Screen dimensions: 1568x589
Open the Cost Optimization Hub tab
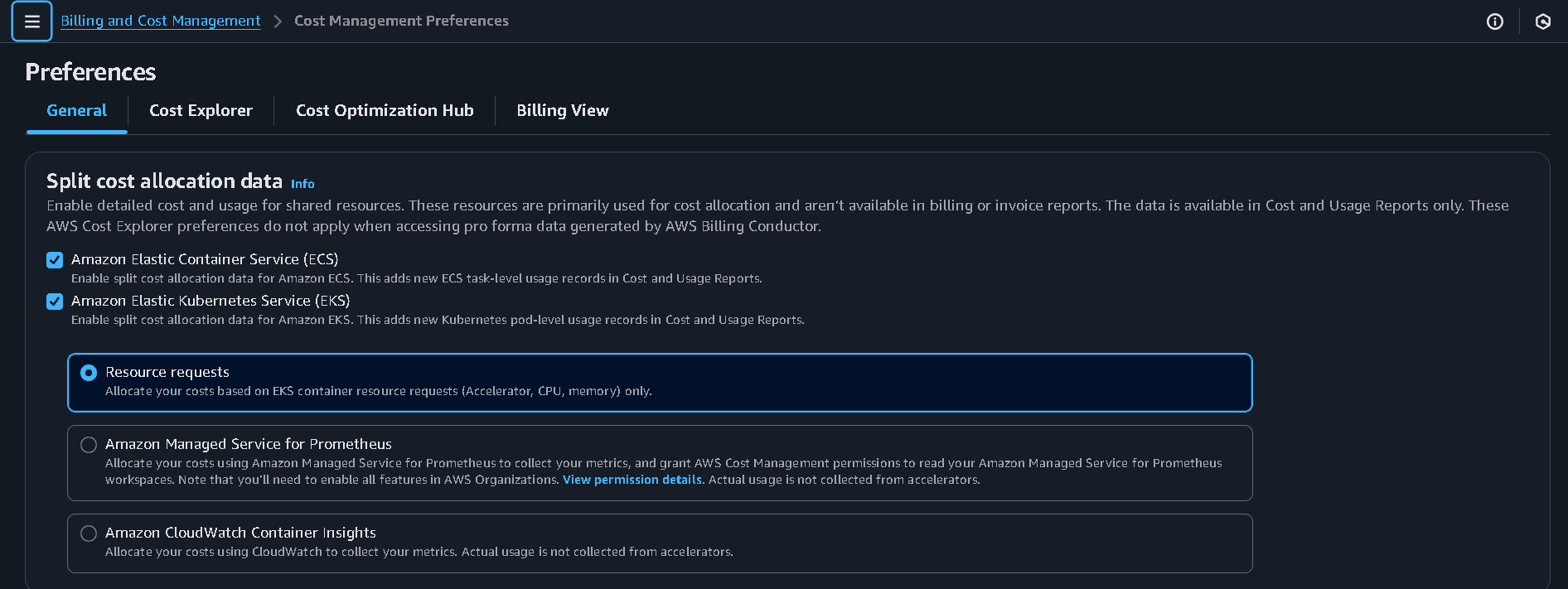[385, 110]
